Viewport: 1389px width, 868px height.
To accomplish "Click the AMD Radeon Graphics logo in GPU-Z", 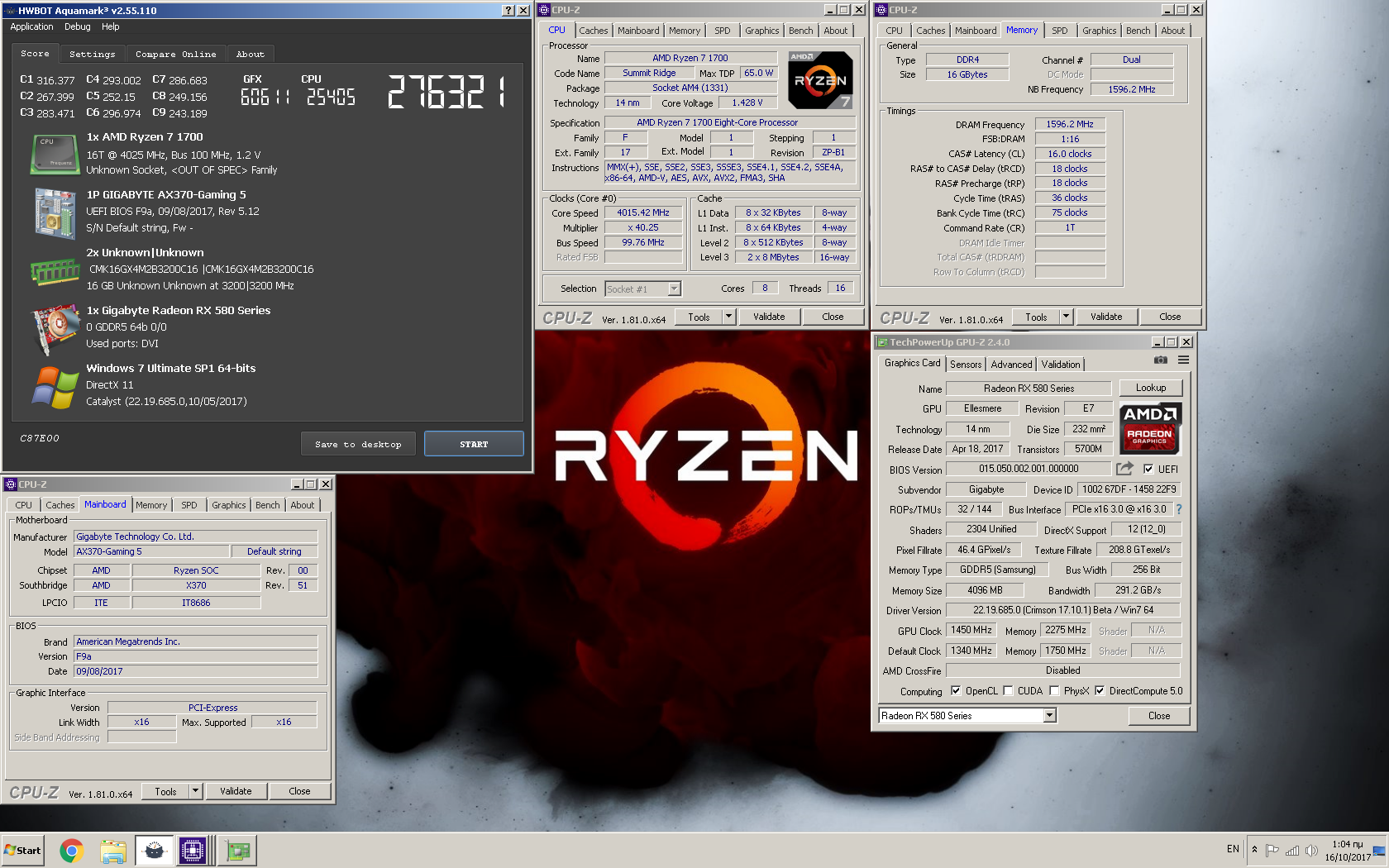I will [1149, 428].
